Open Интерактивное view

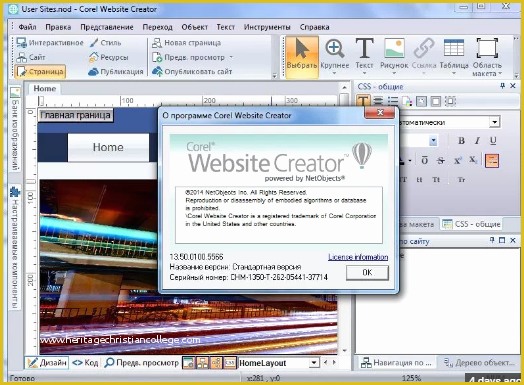coord(50,43)
